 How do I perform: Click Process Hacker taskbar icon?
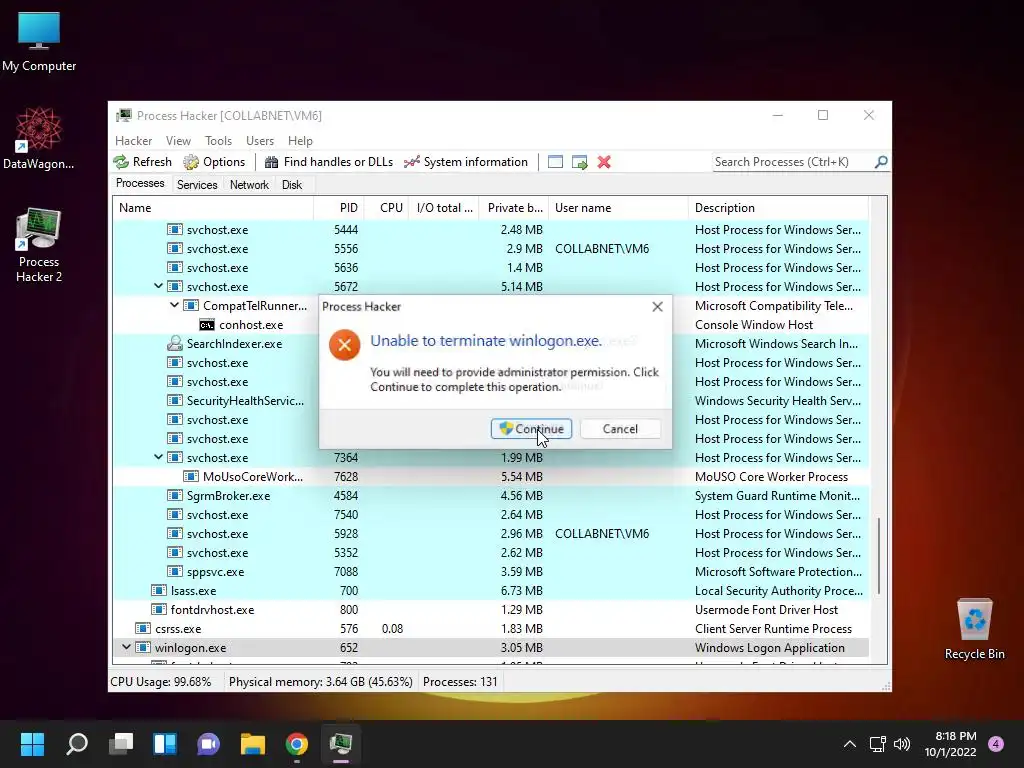point(341,744)
